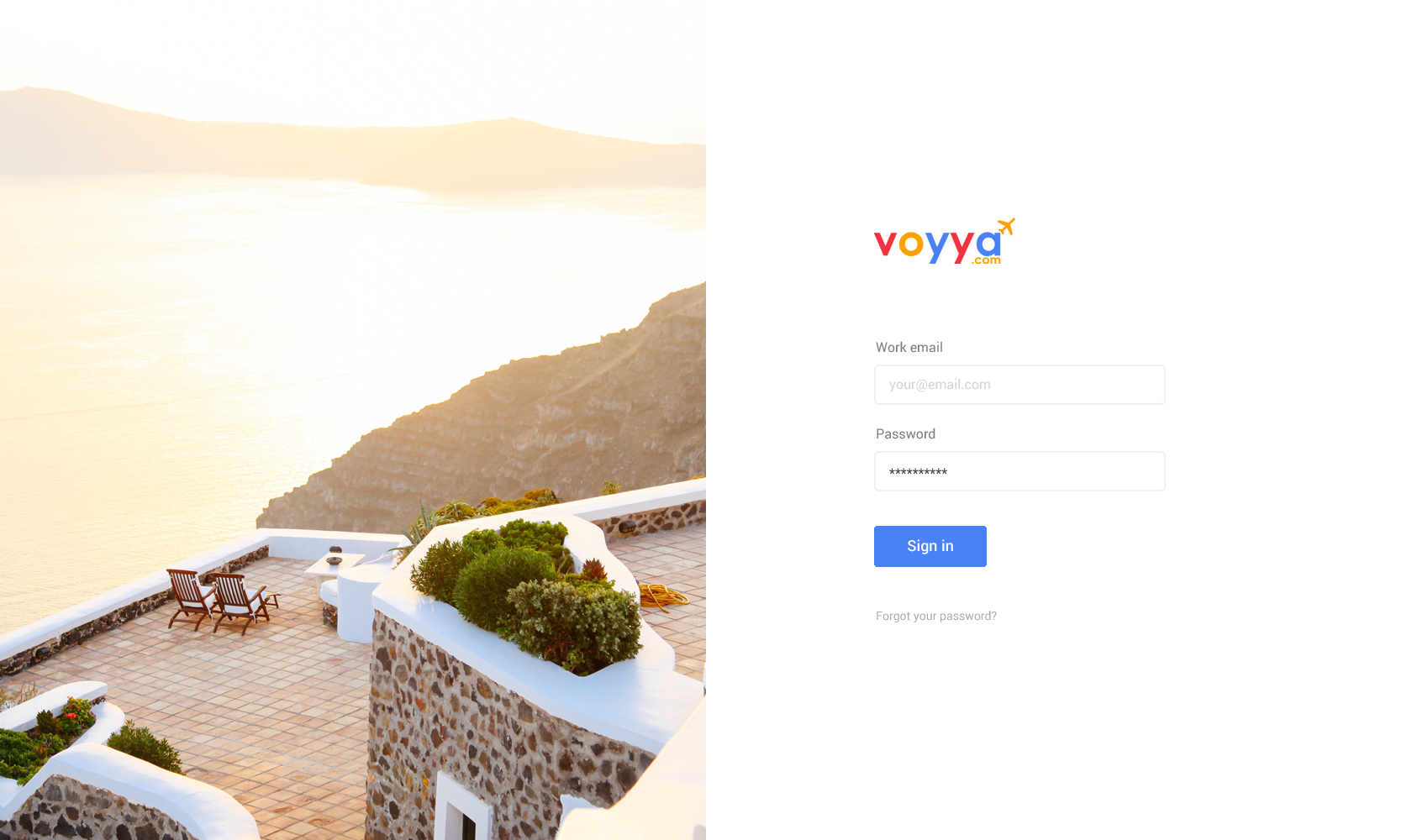Open the 'Forgot your password?' link

(x=936, y=616)
